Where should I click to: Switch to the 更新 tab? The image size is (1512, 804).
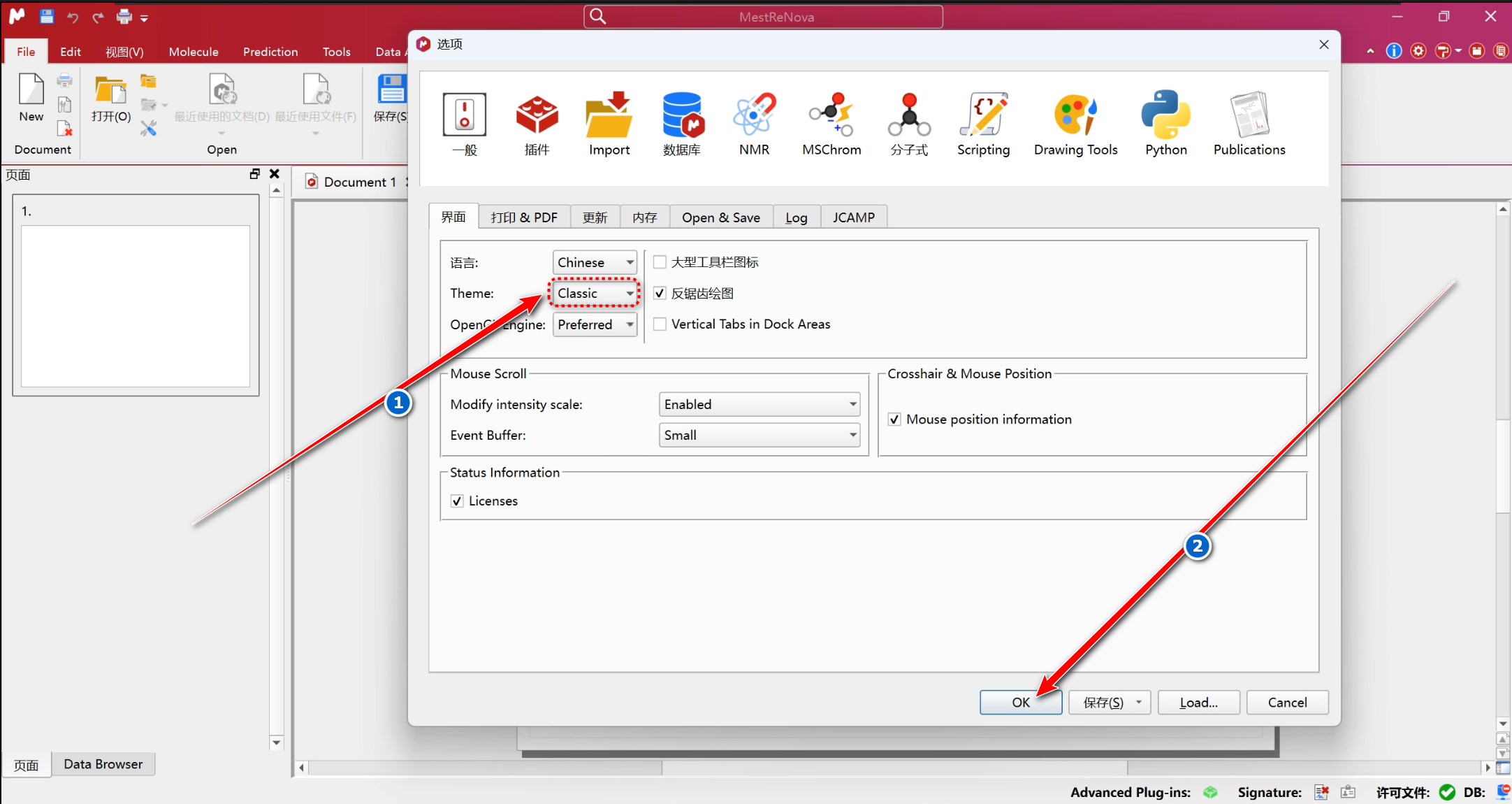tap(595, 217)
